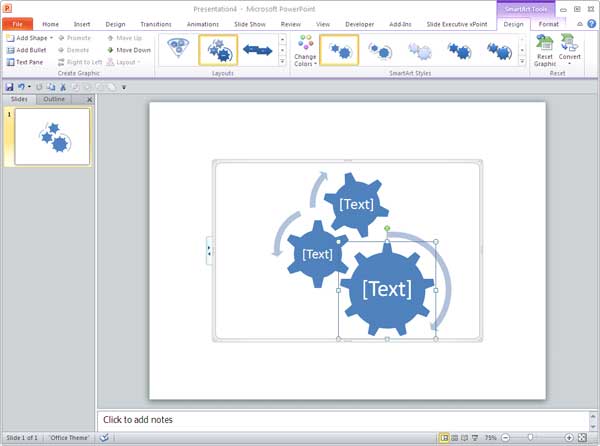Image resolution: width=600 pixels, height=446 pixels.
Task: Select the middle-left gear [Text] shape
Action: click(x=317, y=254)
